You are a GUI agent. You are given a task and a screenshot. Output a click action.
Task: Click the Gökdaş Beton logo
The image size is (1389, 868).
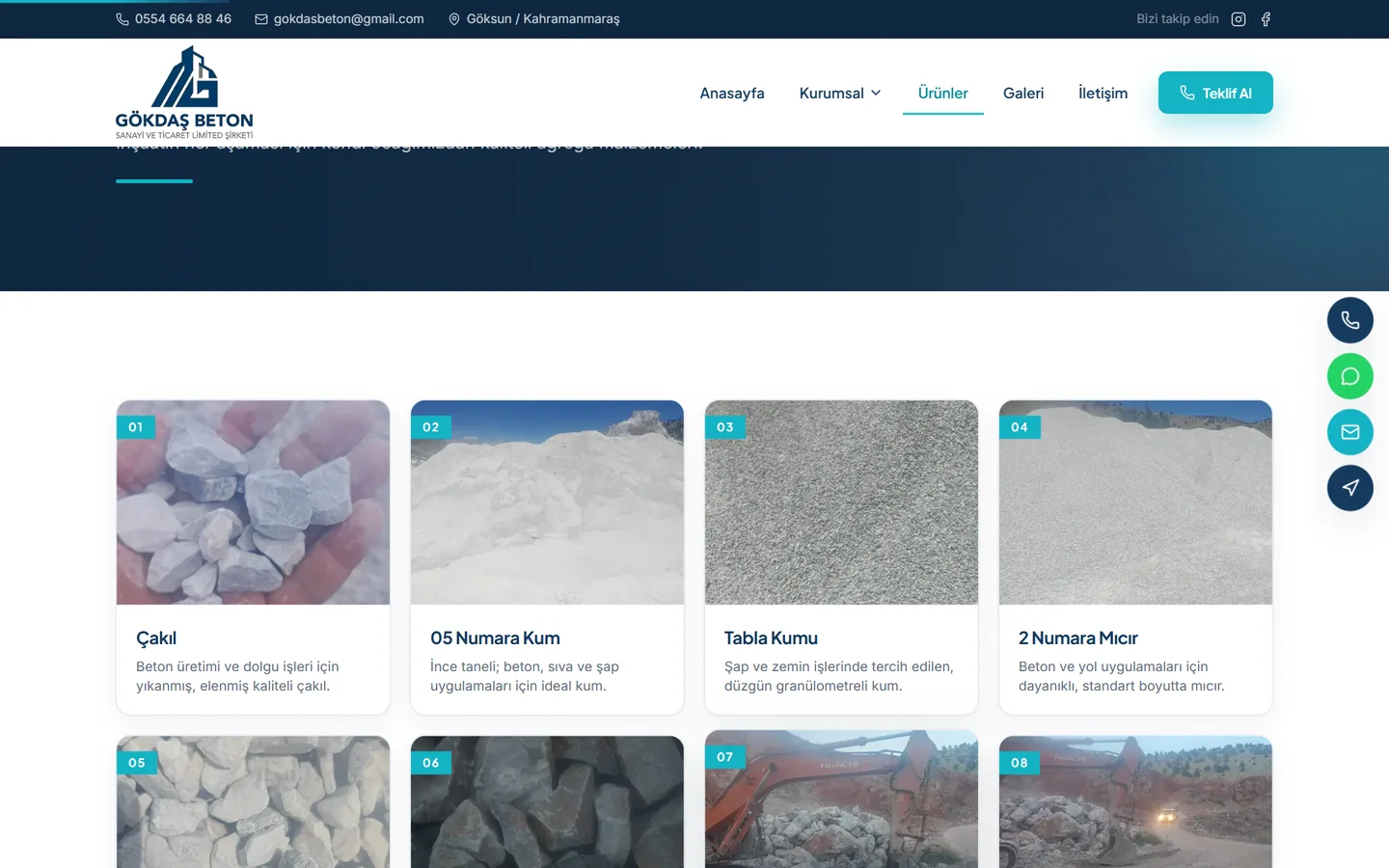(184, 93)
